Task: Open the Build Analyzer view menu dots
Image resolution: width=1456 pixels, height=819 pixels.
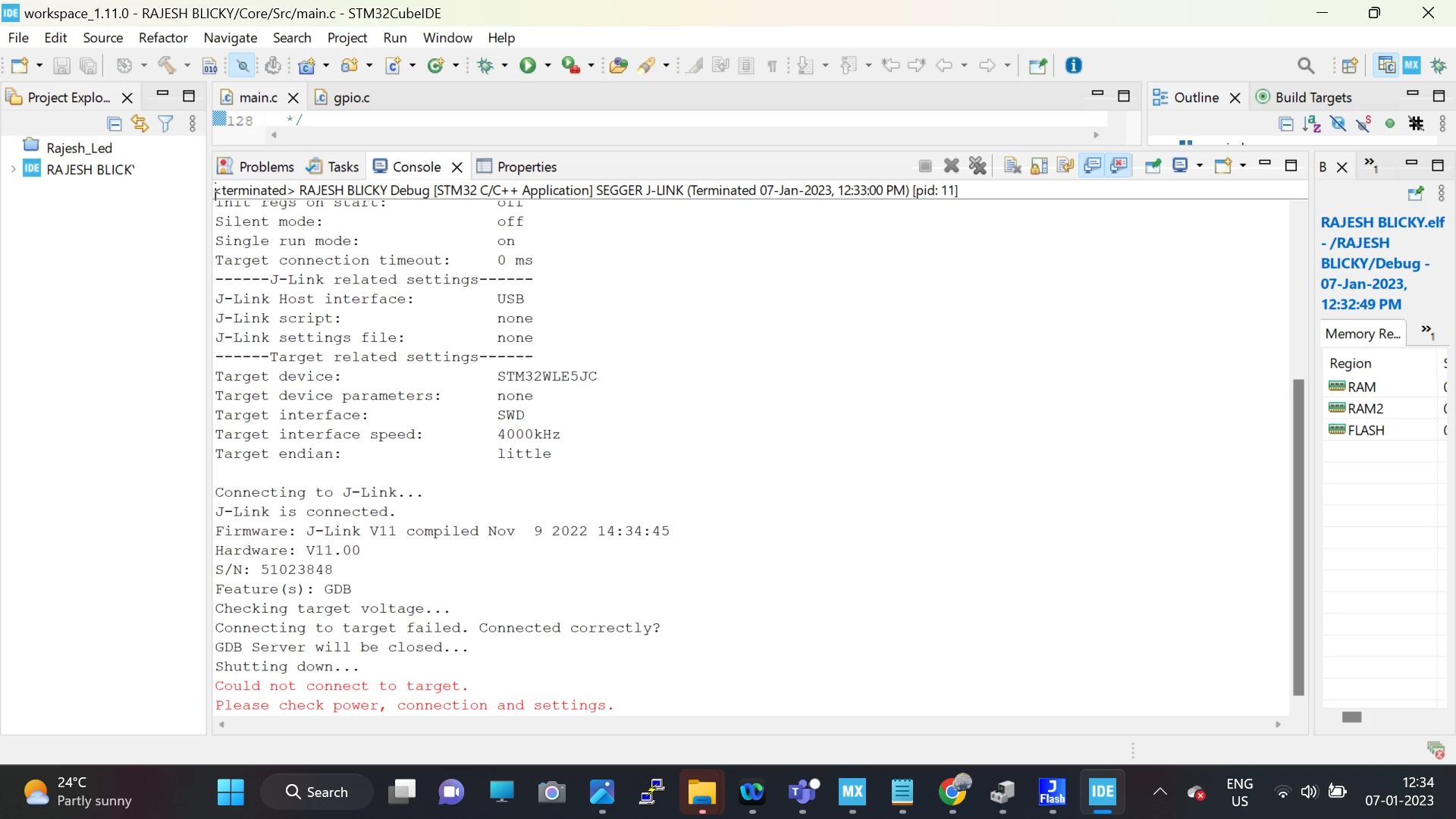Action: pyautogui.click(x=1442, y=193)
